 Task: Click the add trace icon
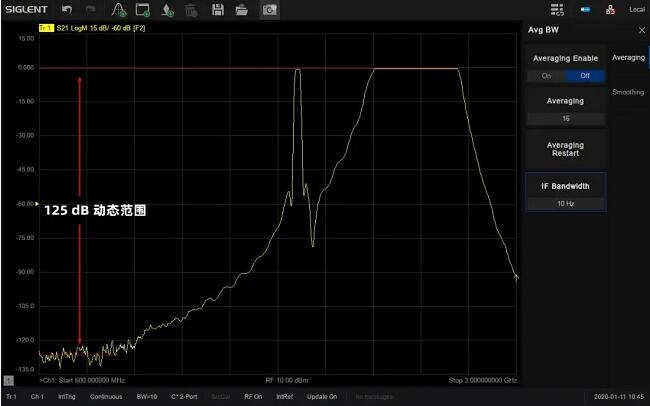point(119,9)
